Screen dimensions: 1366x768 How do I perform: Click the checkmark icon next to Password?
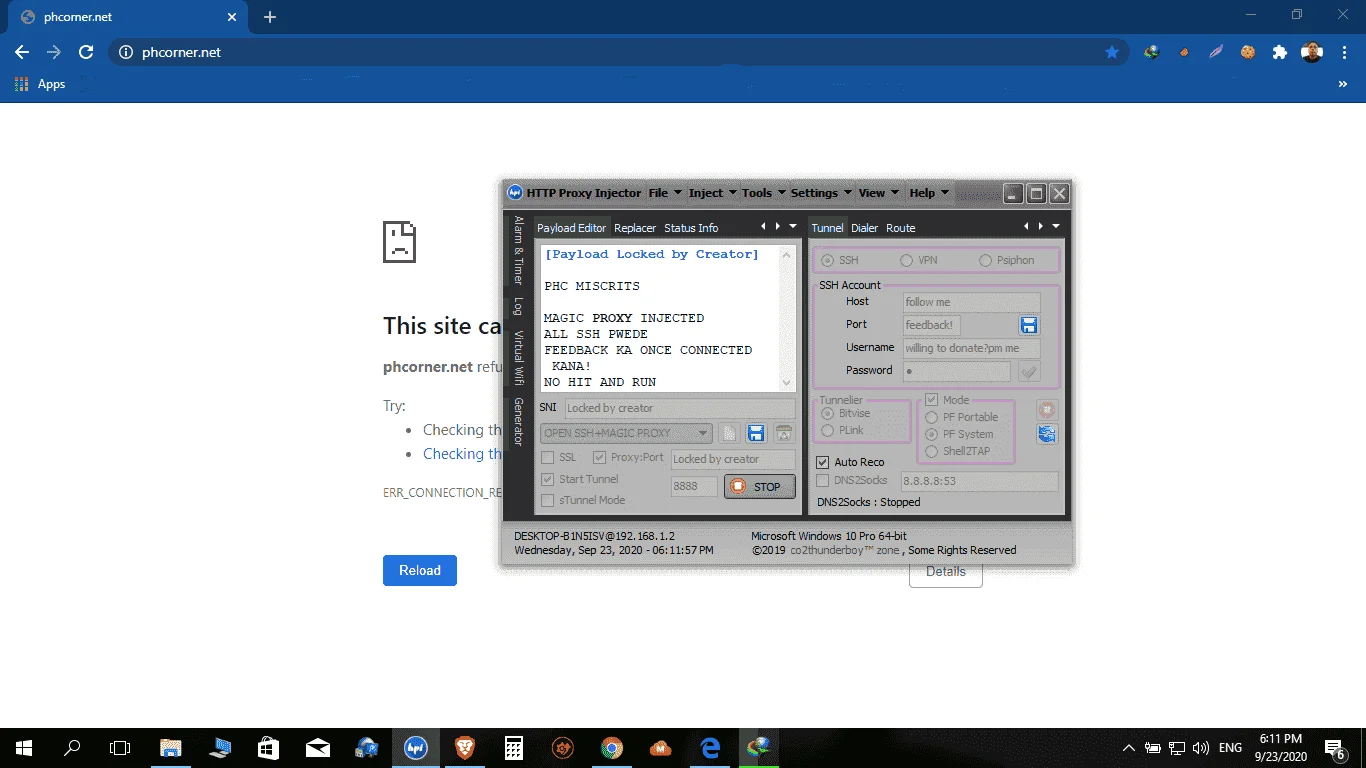point(1028,371)
